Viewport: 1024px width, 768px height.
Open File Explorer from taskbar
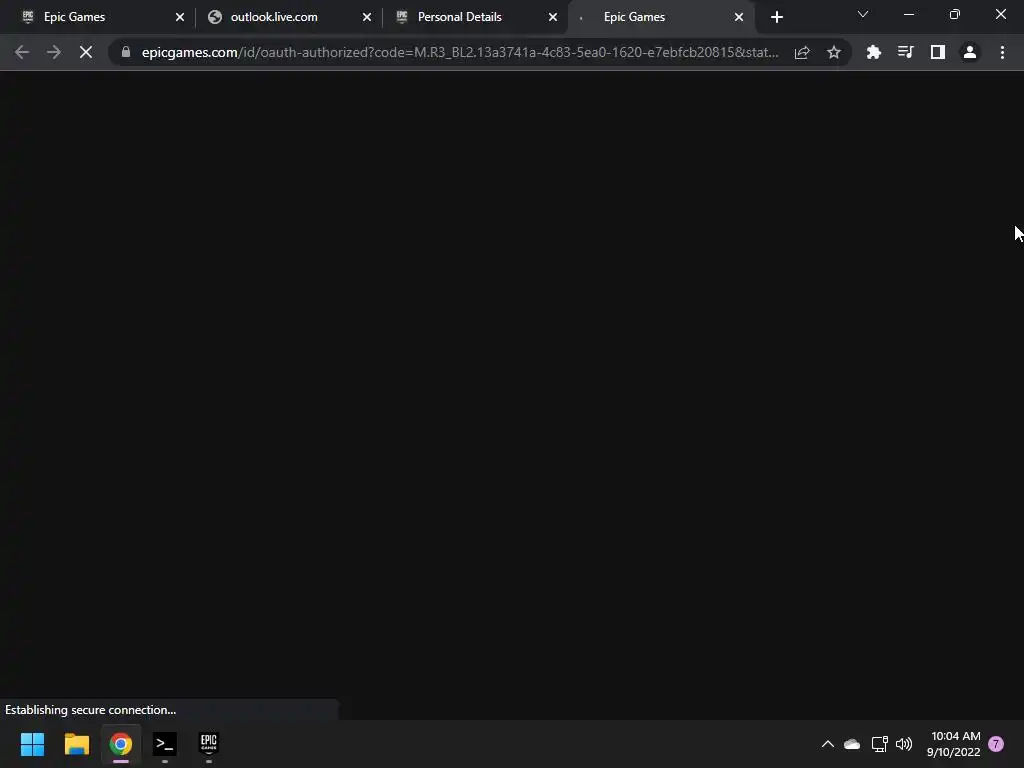coord(76,744)
